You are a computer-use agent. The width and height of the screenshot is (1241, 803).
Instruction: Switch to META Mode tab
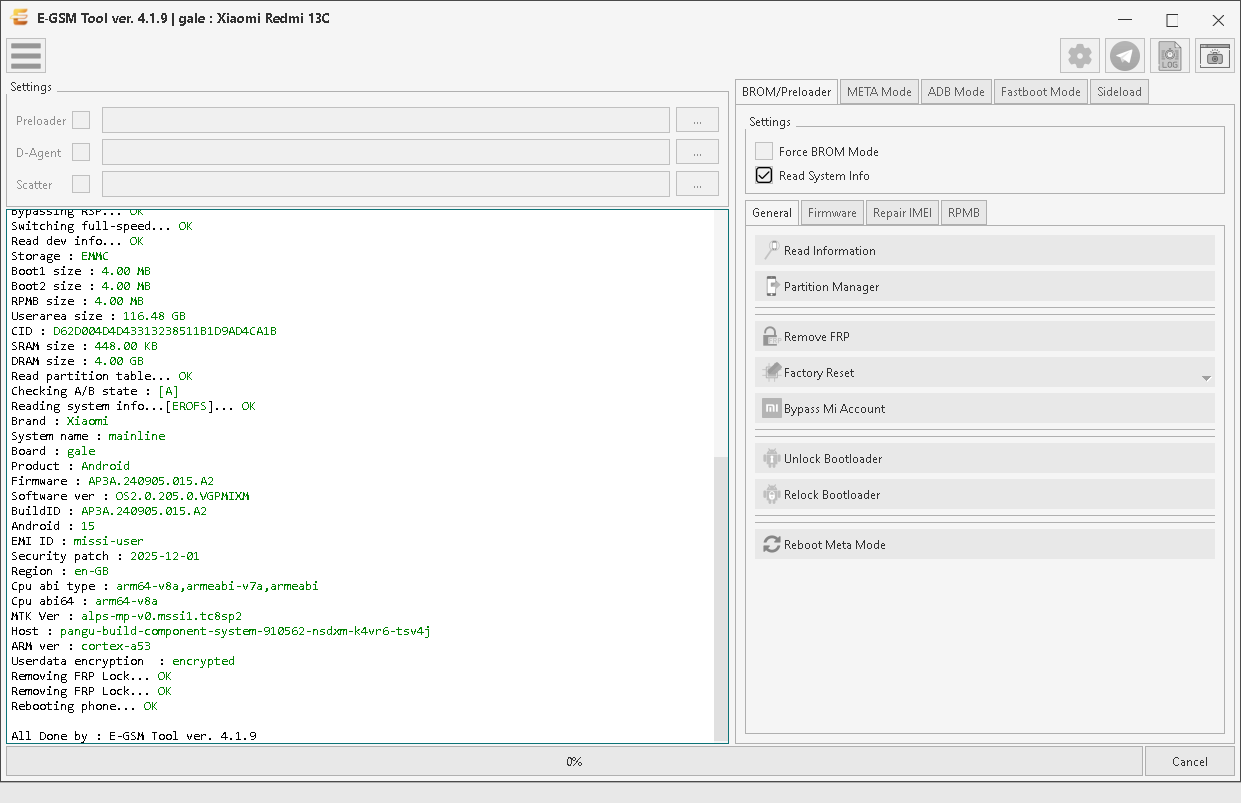point(879,91)
